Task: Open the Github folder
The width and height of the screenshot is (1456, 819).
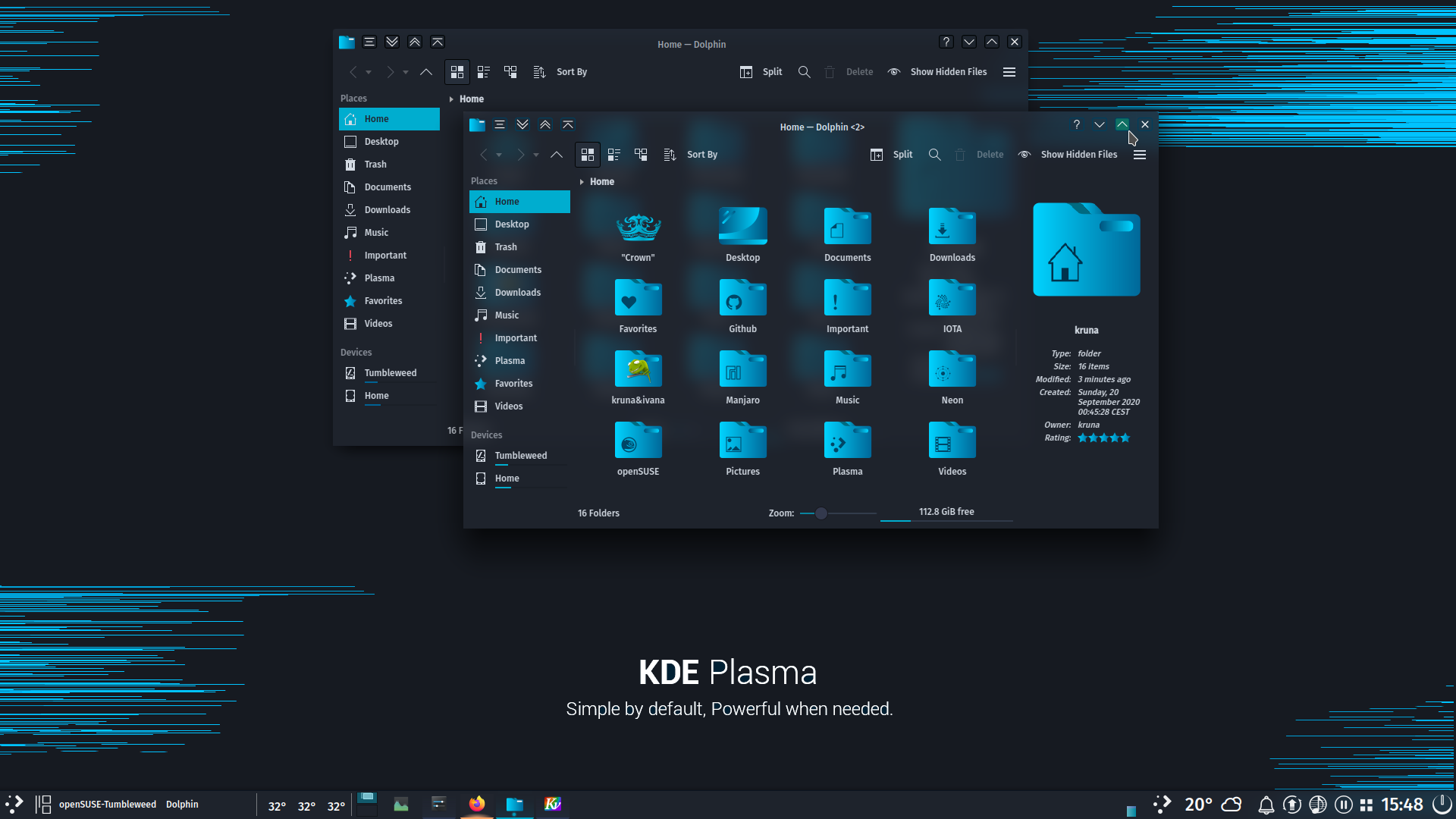Action: pos(743,307)
